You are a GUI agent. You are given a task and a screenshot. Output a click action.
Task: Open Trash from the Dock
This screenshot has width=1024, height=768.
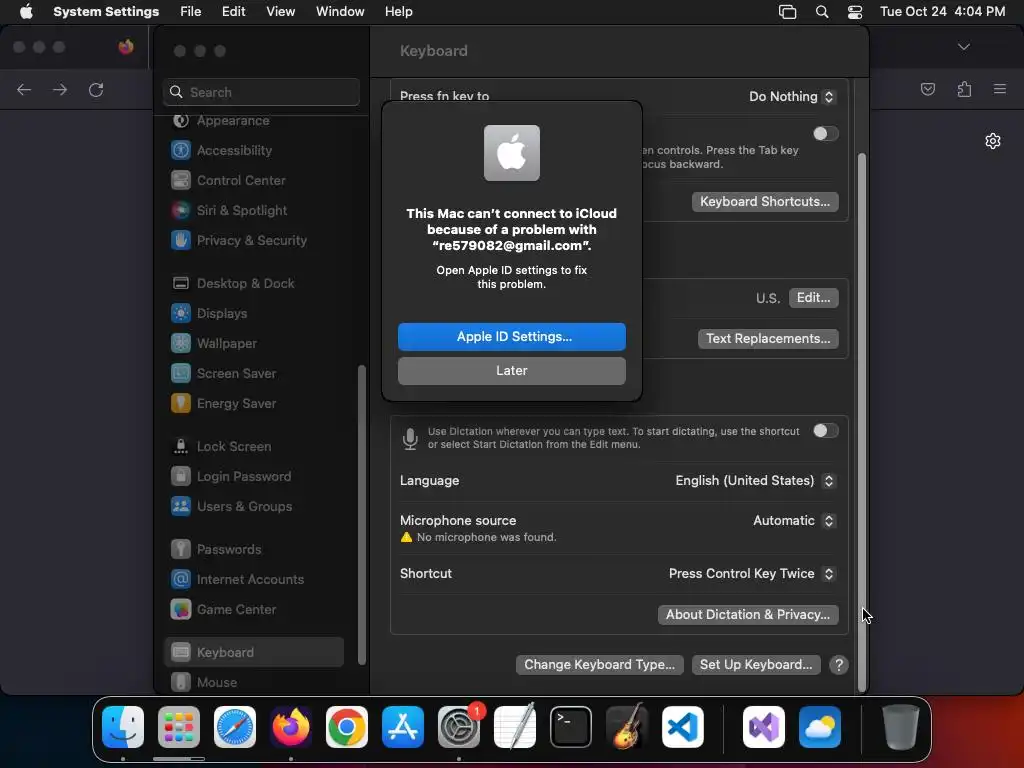coord(901,727)
